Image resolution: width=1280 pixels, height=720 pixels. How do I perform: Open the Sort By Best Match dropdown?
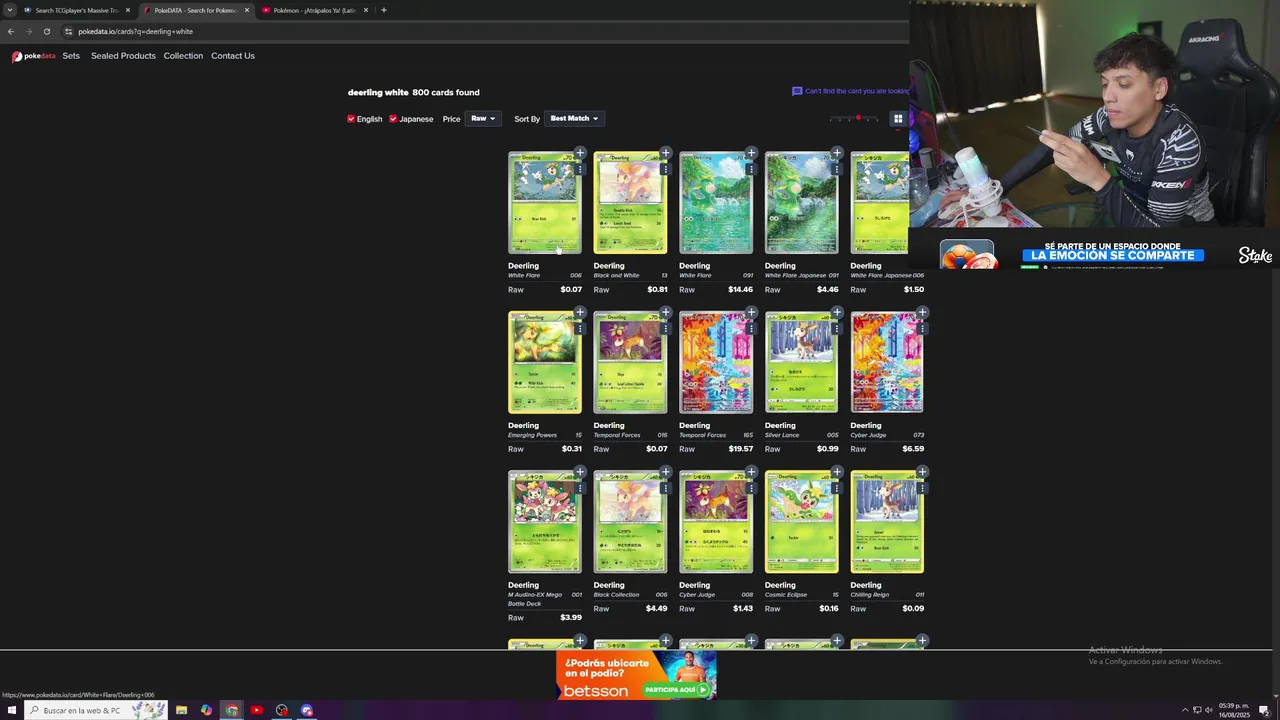pyautogui.click(x=574, y=119)
